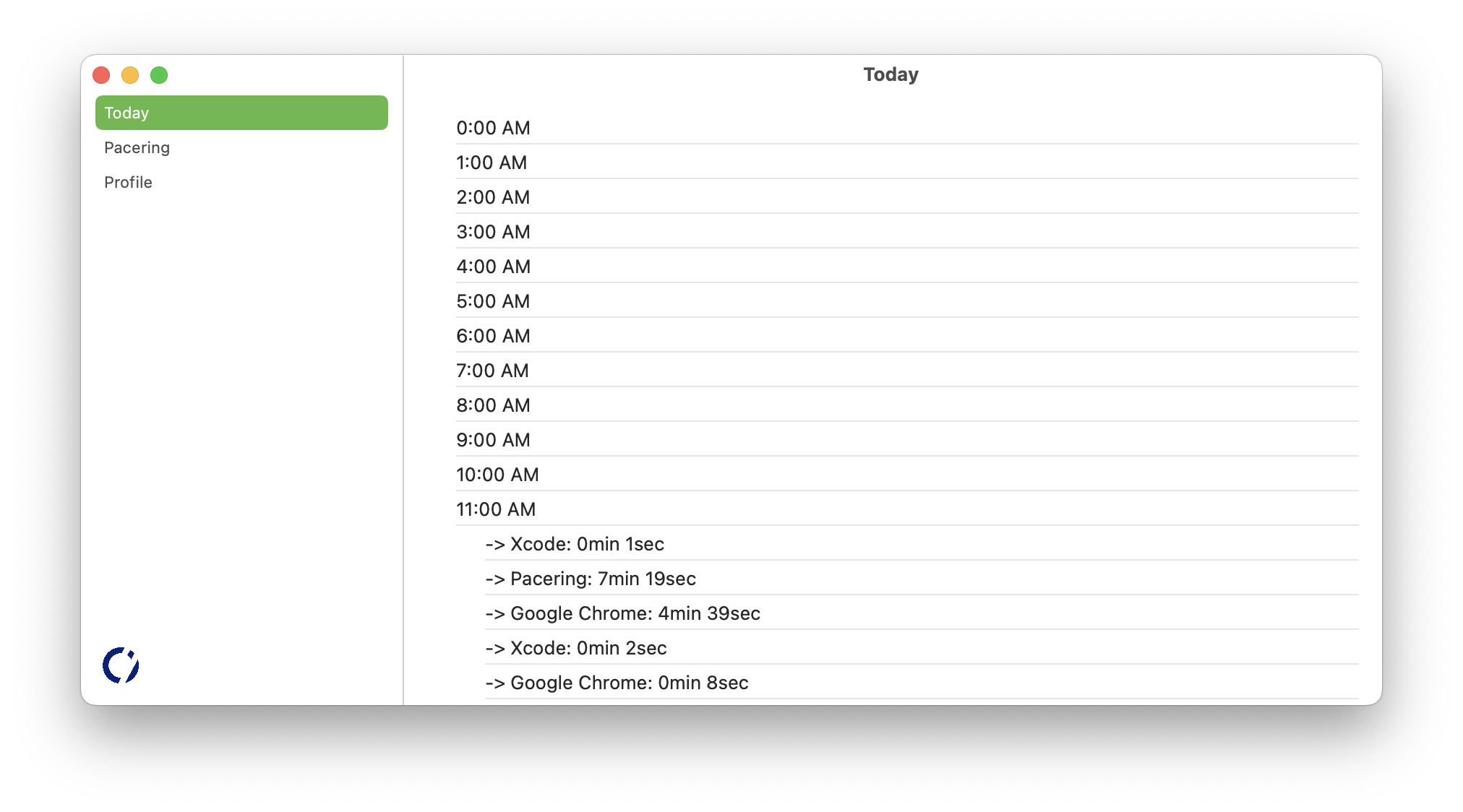Click the Today title heading

(891, 74)
